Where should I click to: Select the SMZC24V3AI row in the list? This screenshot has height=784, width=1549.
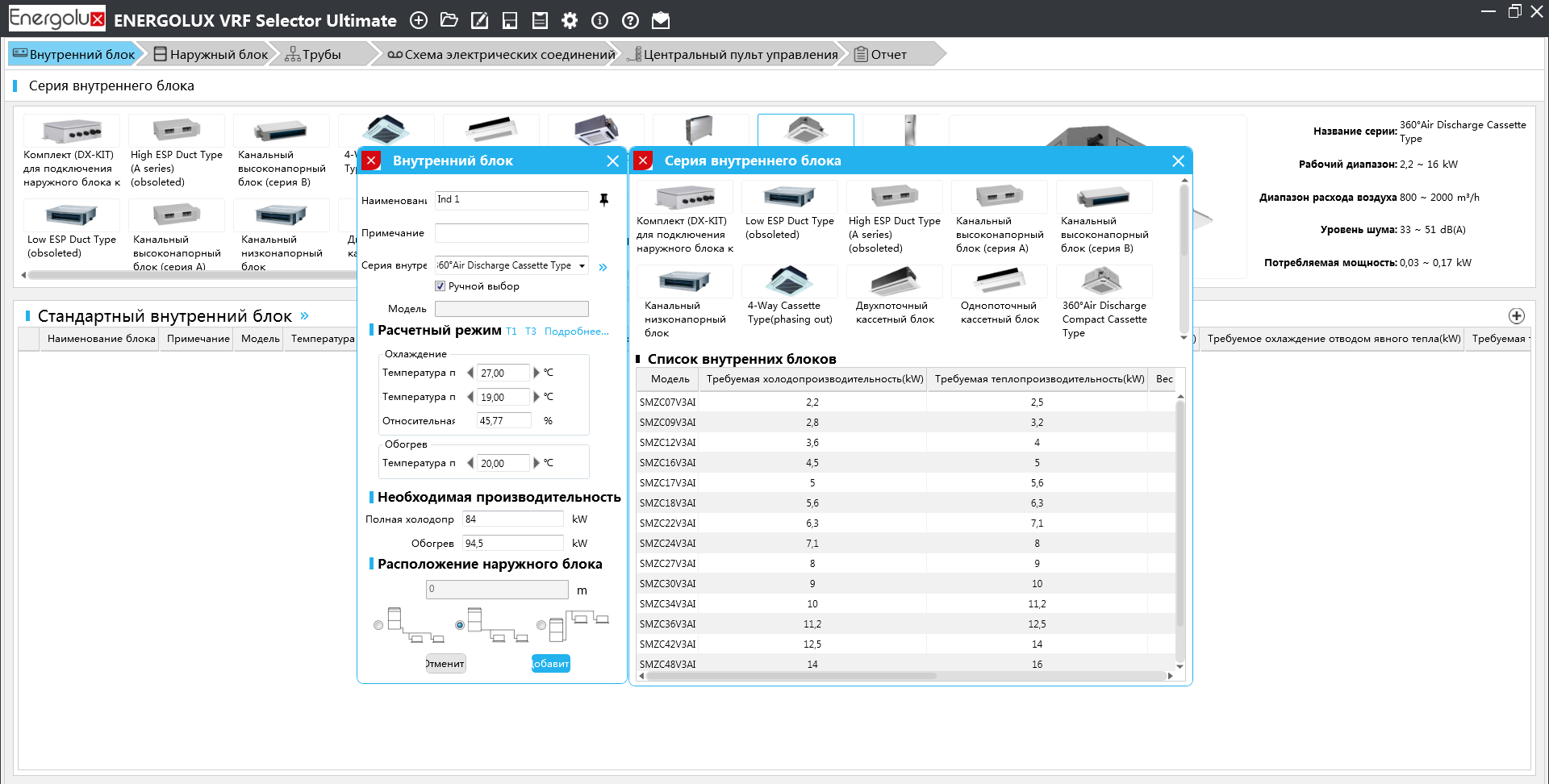click(x=905, y=543)
